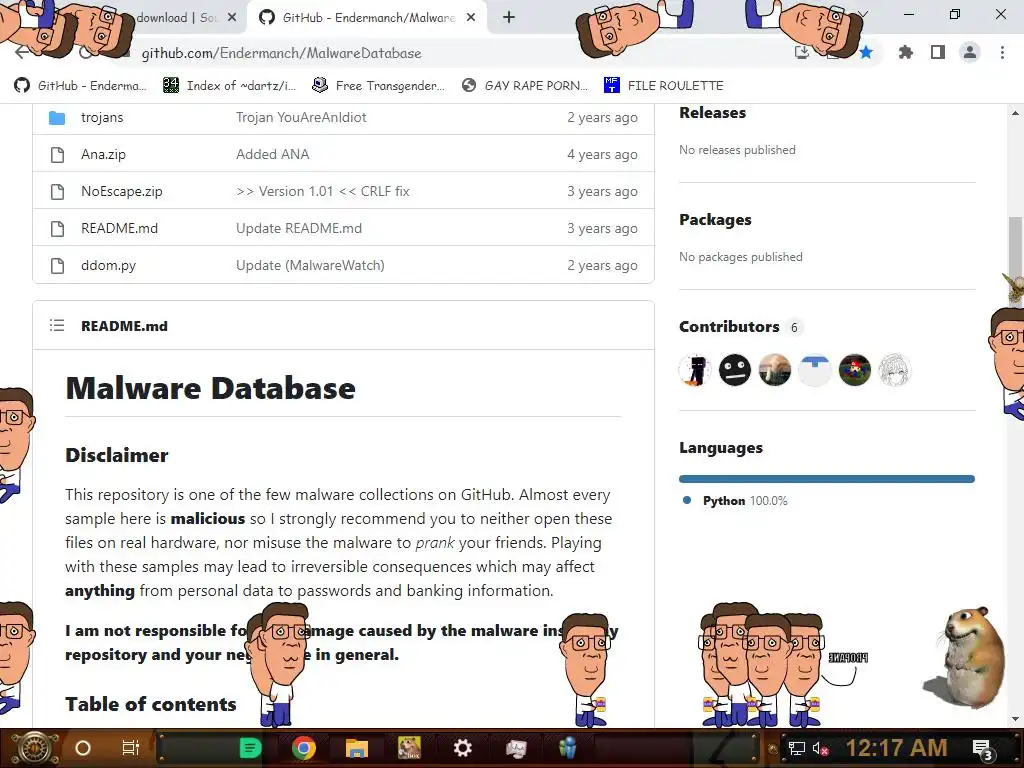The width and height of the screenshot is (1024, 768).
Task: Open Settings gear on taskbar
Action: click(x=462, y=748)
